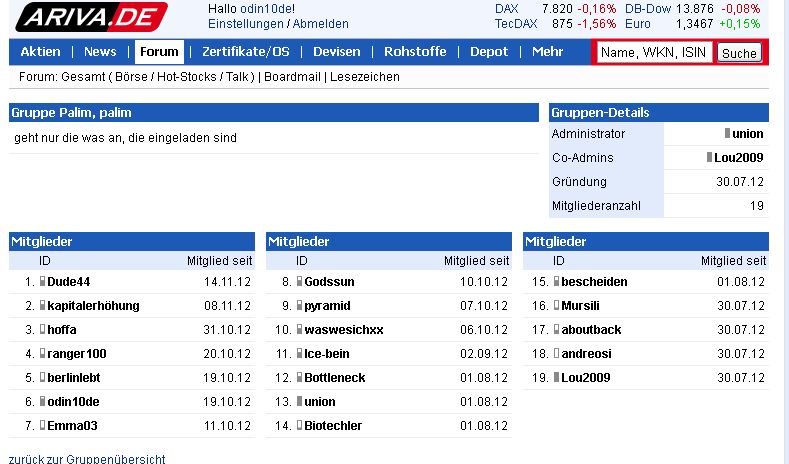Click the status icon next to hoffa
This screenshot has height=464, width=789.
point(43,330)
